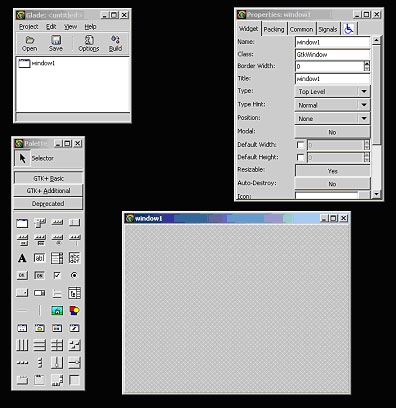Switch to the Packing tab in Properties

click(x=274, y=29)
